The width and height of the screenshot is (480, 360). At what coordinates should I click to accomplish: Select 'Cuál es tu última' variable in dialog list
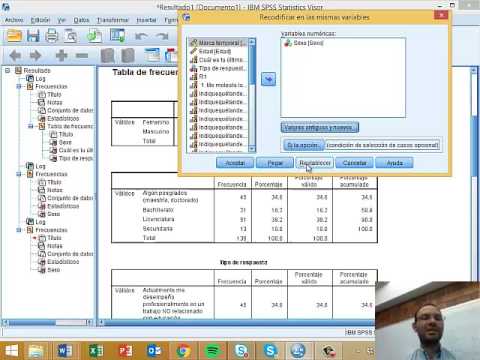coord(218,60)
